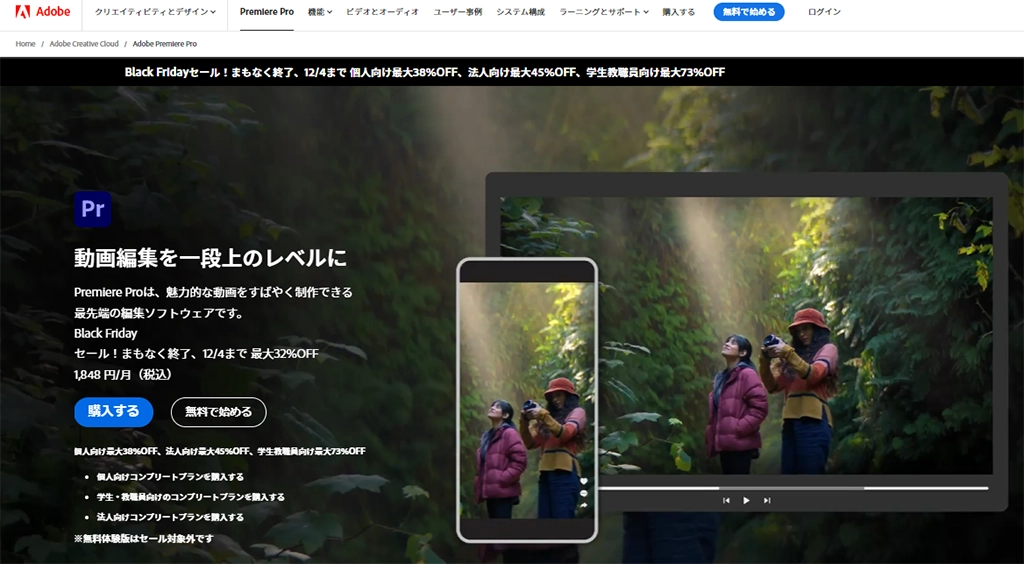Screen dimensions: 1024x564
Task: Open 学生・教職員向けのコンプリートプランを購入する link
Action: point(191,497)
